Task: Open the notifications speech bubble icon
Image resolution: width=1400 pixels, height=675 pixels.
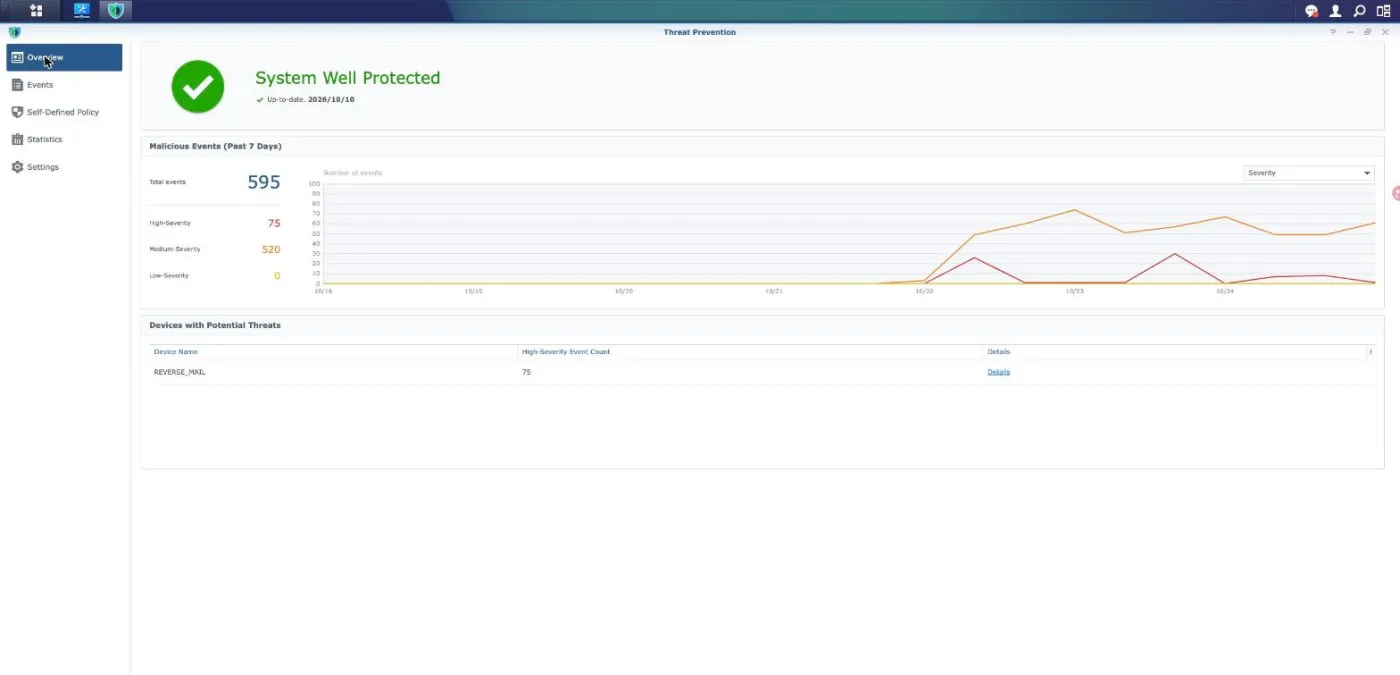Action: tap(1312, 11)
